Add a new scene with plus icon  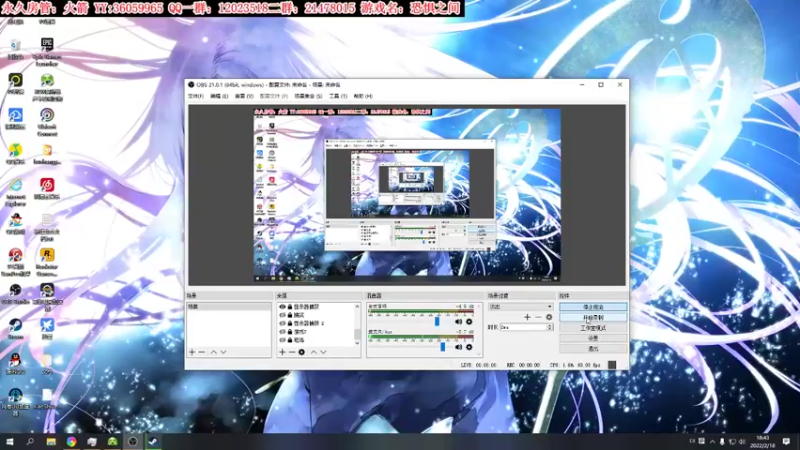192,352
